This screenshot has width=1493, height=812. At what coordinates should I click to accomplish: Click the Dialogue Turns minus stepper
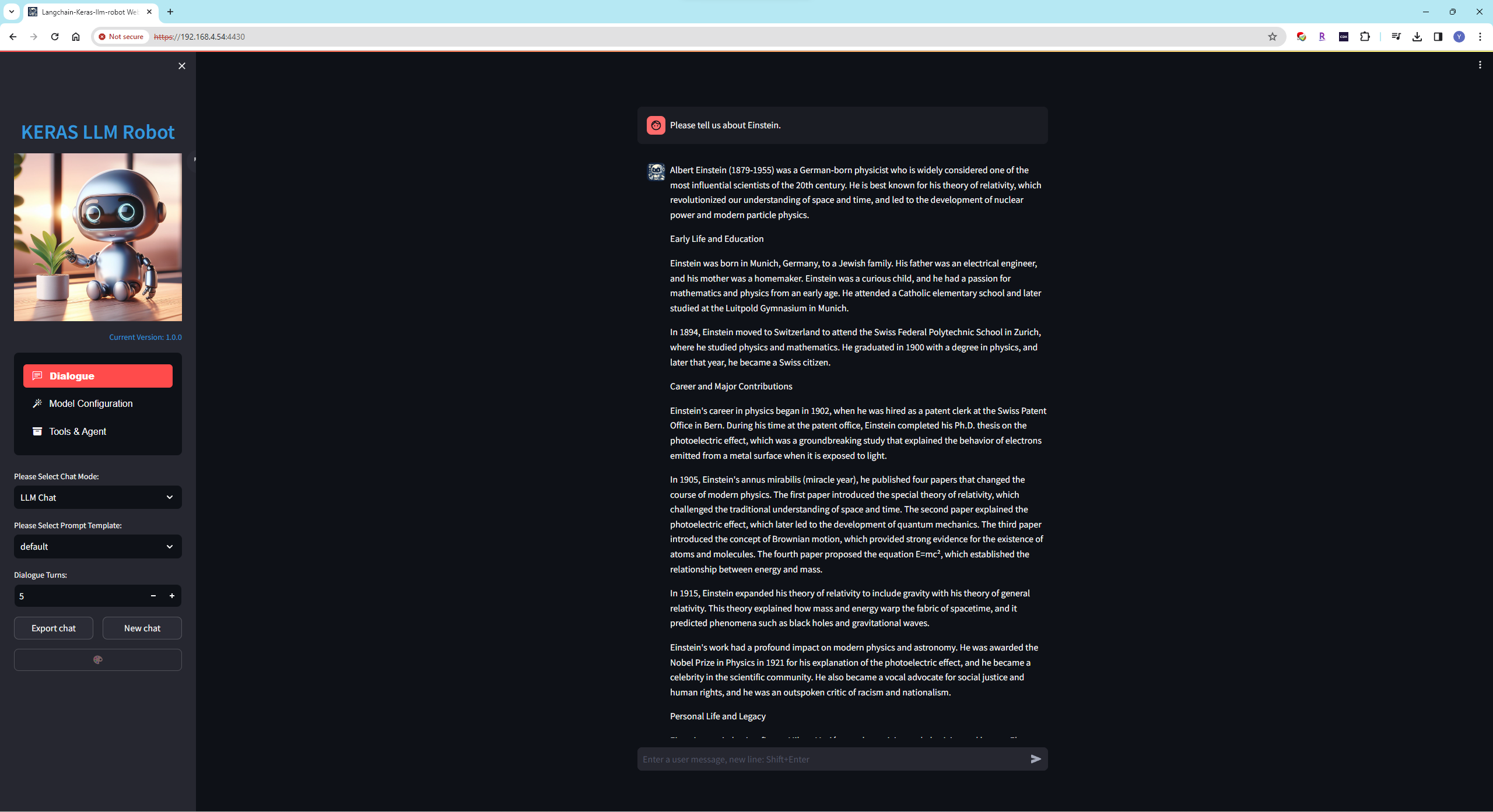[153, 596]
